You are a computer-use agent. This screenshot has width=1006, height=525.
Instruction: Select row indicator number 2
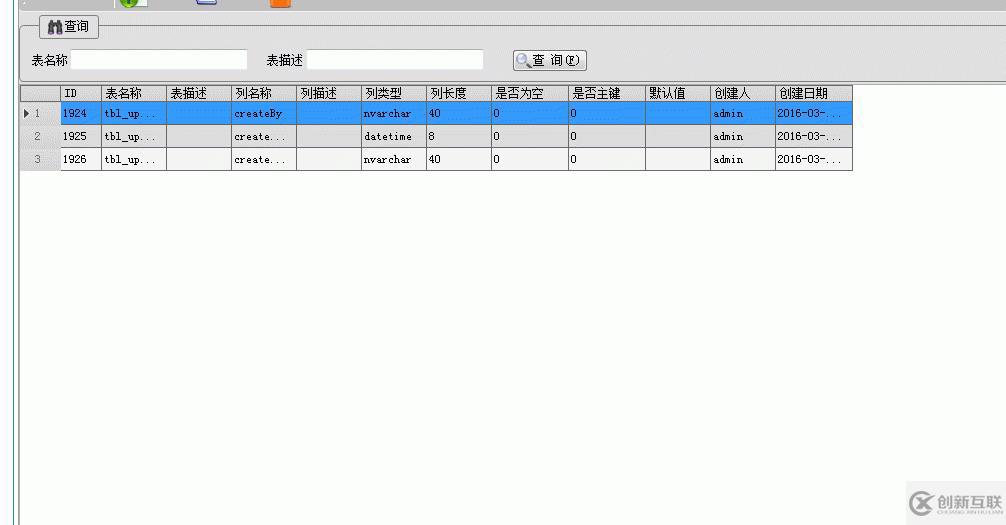click(40, 137)
